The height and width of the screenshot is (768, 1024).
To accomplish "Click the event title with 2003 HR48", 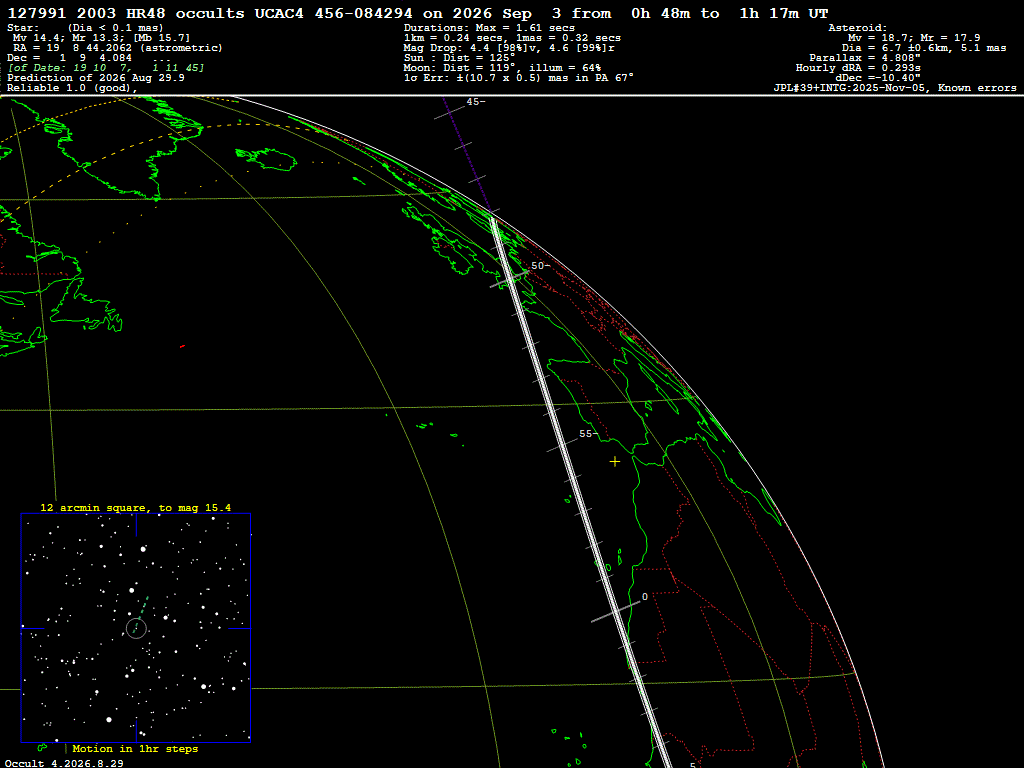I will pos(417,13).
